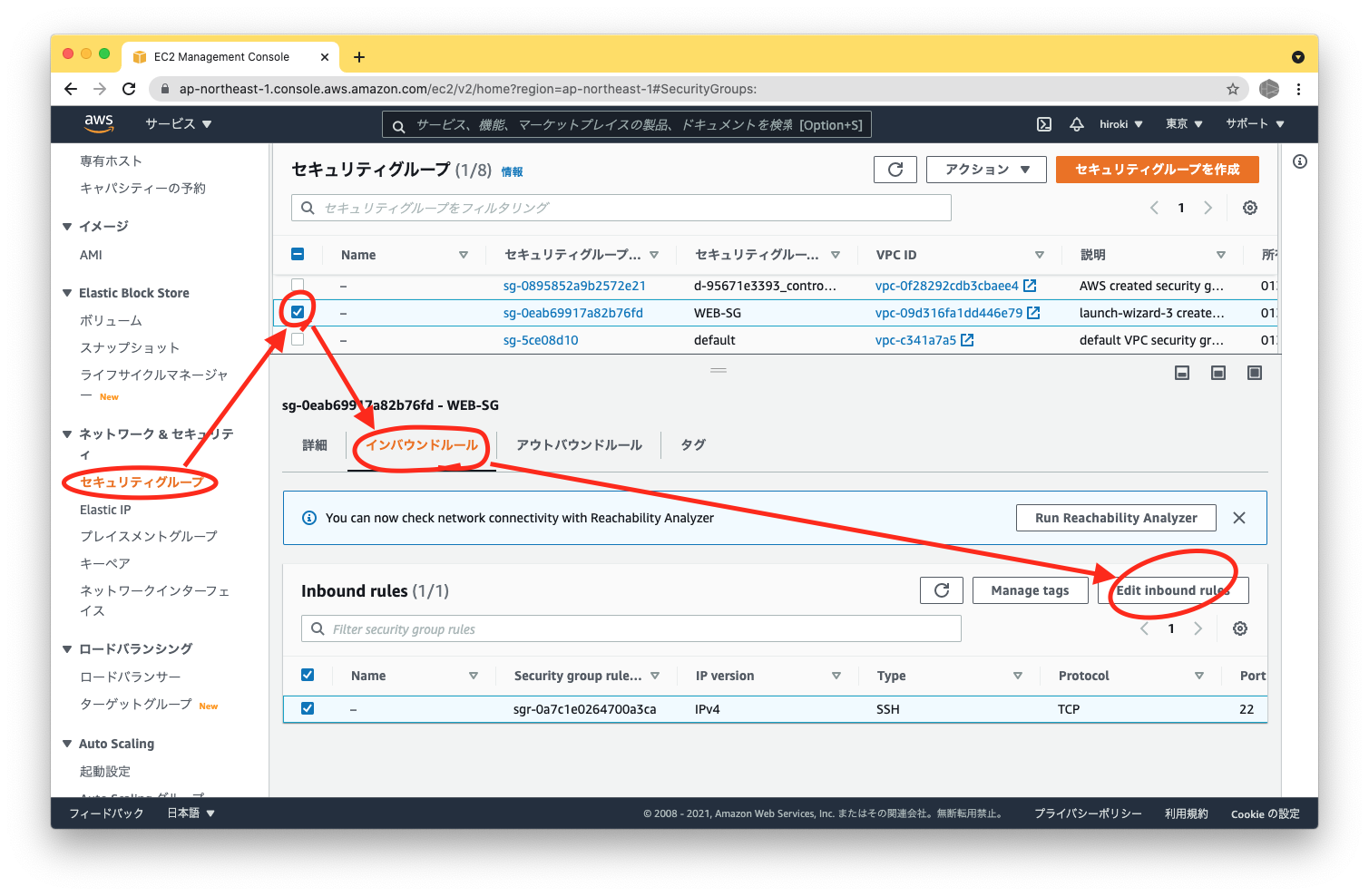The height and width of the screenshot is (896, 1369).
Task: Refresh the inbound rules list
Action: [x=942, y=590]
